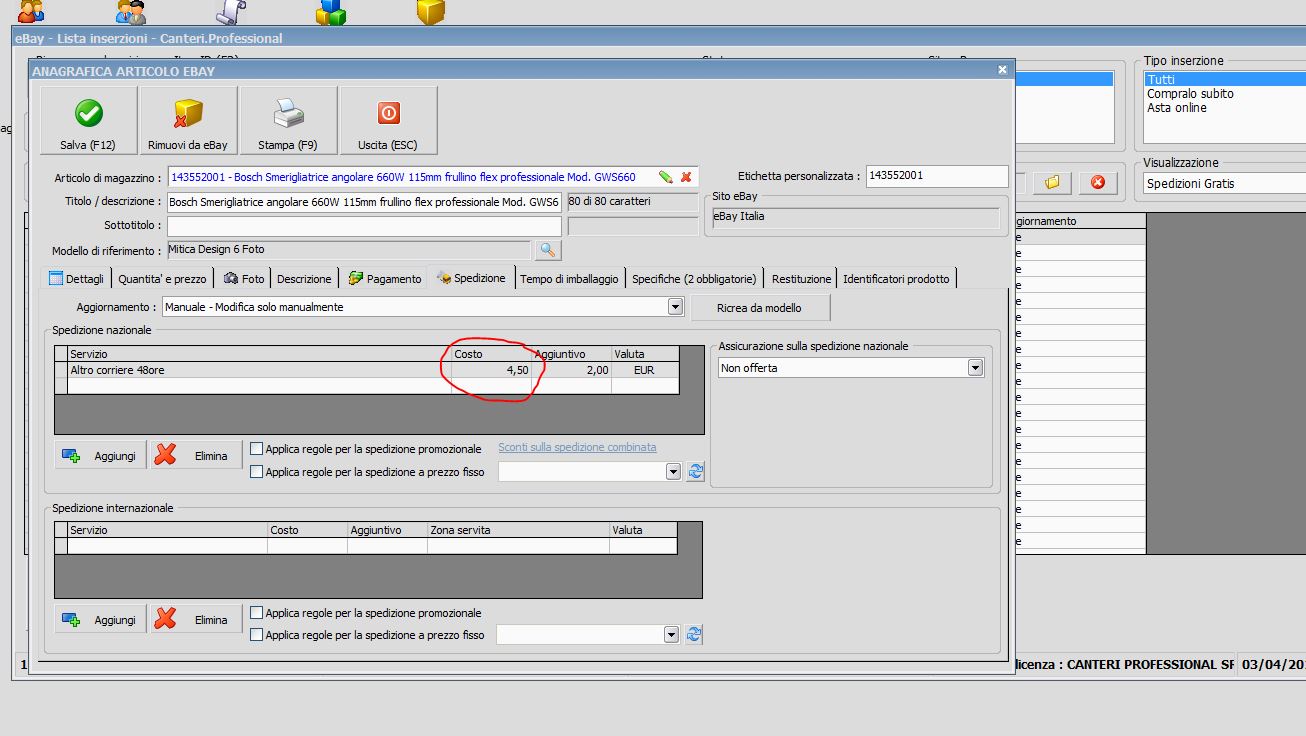Switch to Specifiche (2 obbligatorie) tab

click(694, 279)
